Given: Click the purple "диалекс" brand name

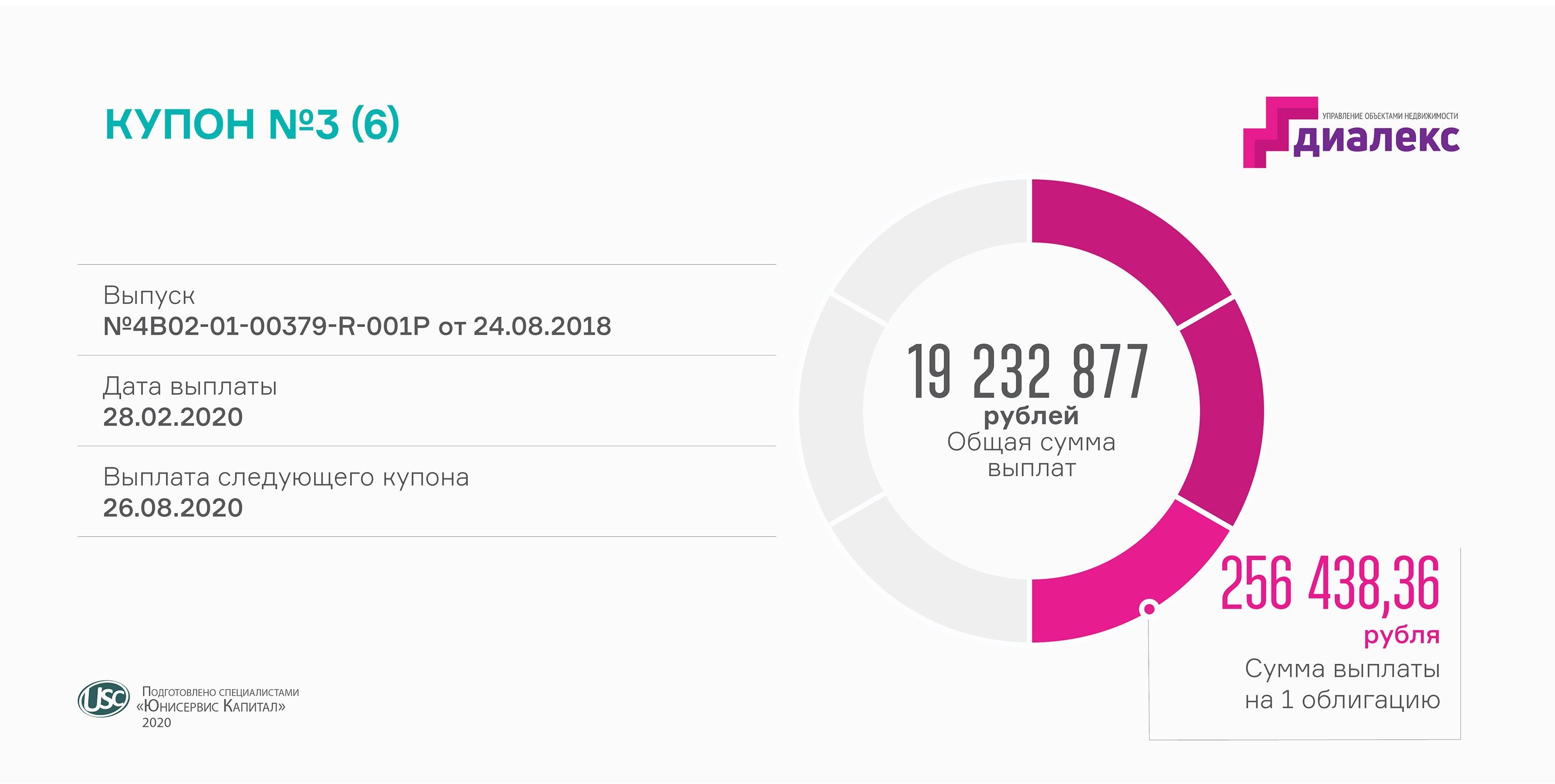Looking at the screenshot, I should click(x=1376, y=139).
